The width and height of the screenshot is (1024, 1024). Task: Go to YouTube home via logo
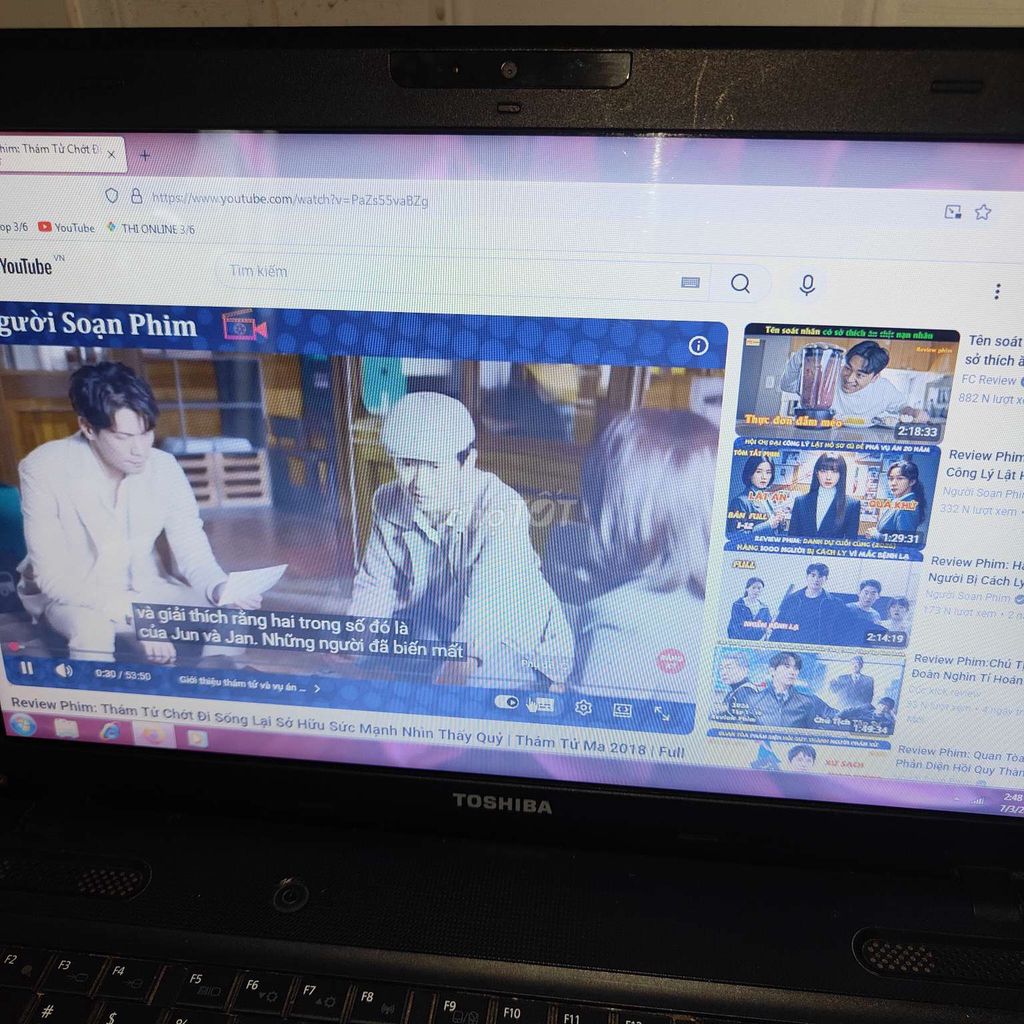31,265
